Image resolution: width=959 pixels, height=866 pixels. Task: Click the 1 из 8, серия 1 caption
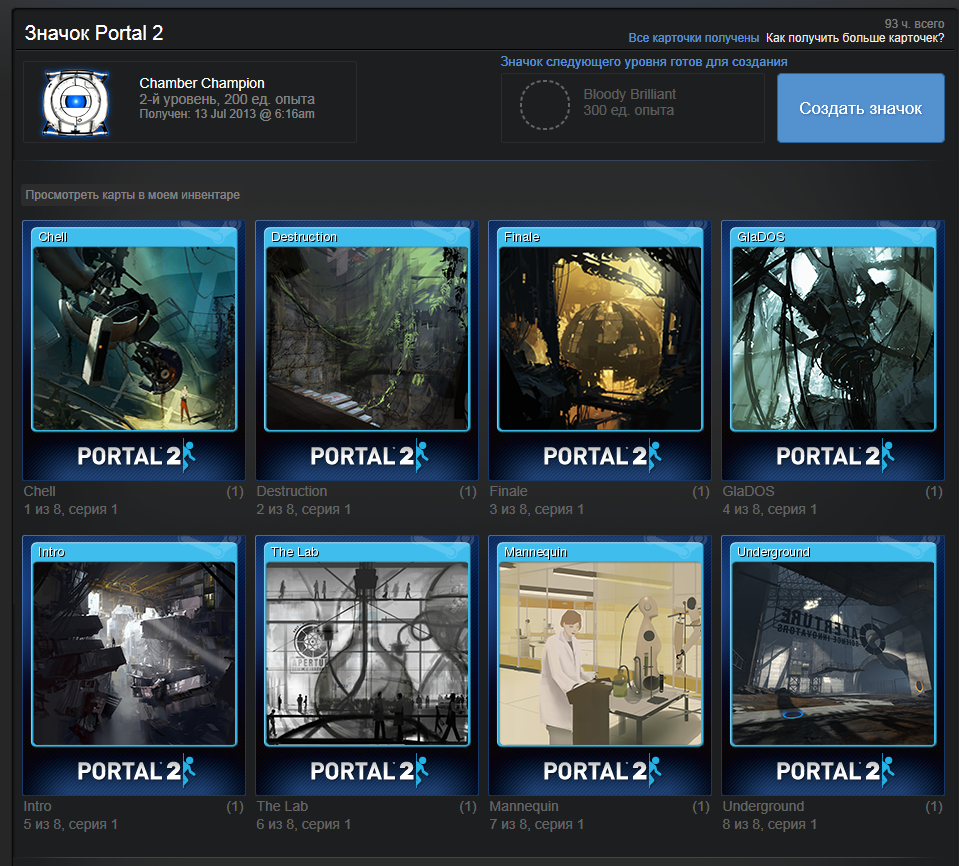tap(70, 509)
